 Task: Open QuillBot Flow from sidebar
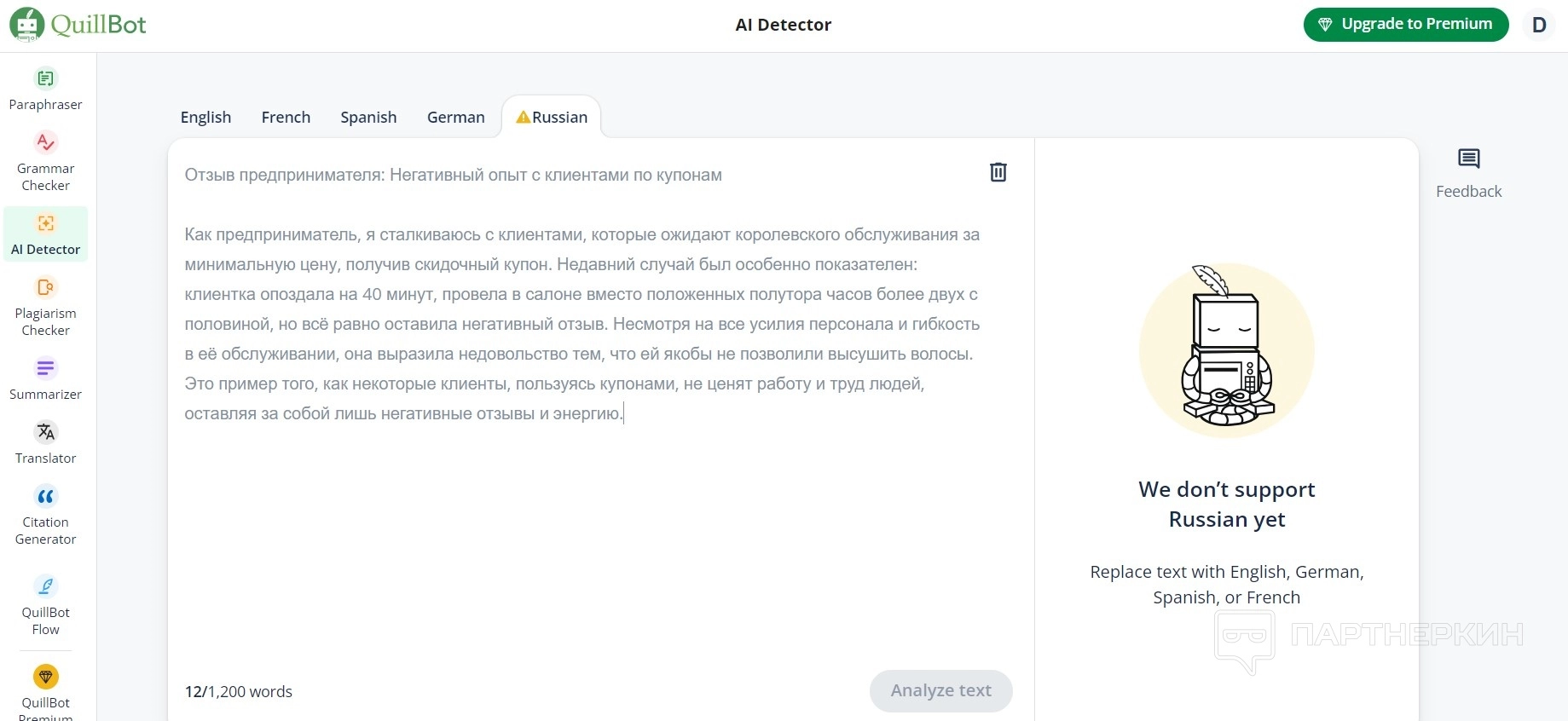tap(45, 587)
